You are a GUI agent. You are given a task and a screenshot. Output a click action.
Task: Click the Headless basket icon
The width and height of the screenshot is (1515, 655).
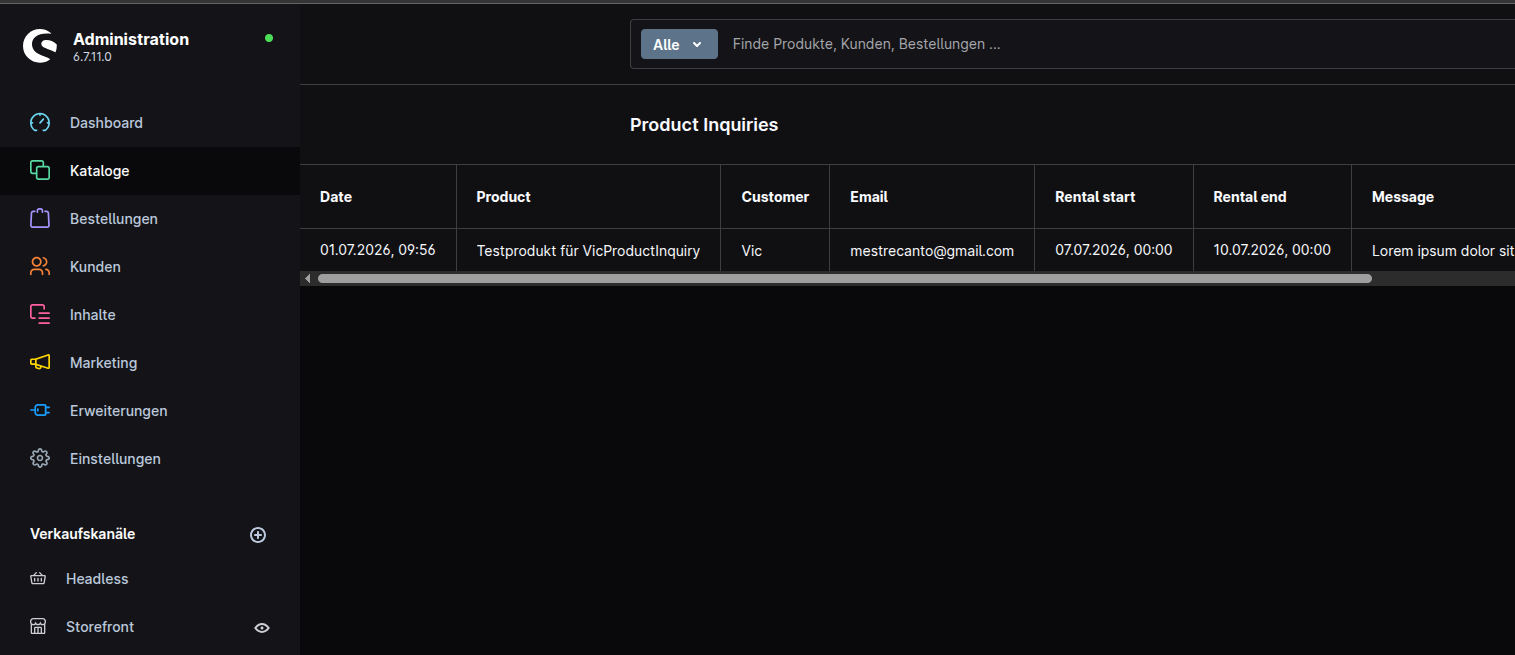(x=38, y=579)
